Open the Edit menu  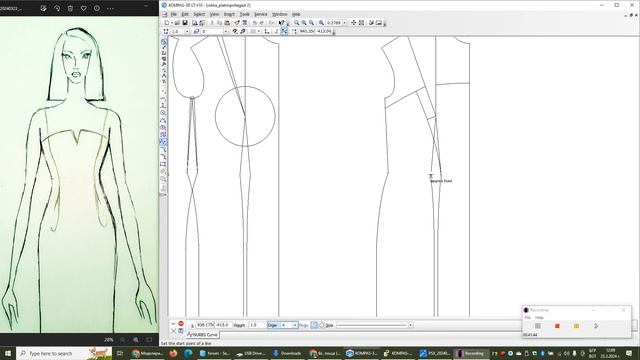pyautogui.click(x=185, y=14)
